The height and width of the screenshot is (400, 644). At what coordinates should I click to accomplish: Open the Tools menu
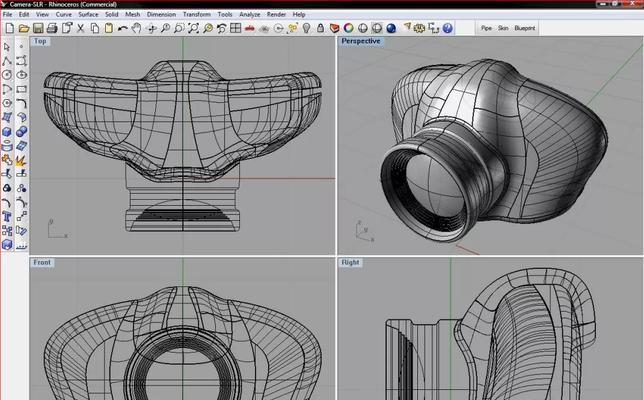pos(225,14)
